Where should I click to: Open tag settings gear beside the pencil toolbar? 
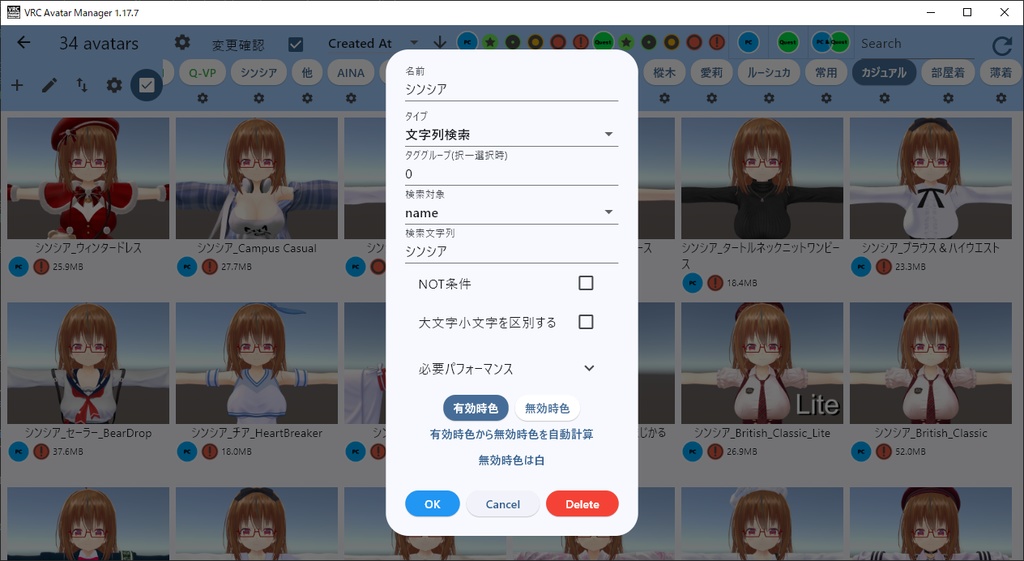point(114,85)
